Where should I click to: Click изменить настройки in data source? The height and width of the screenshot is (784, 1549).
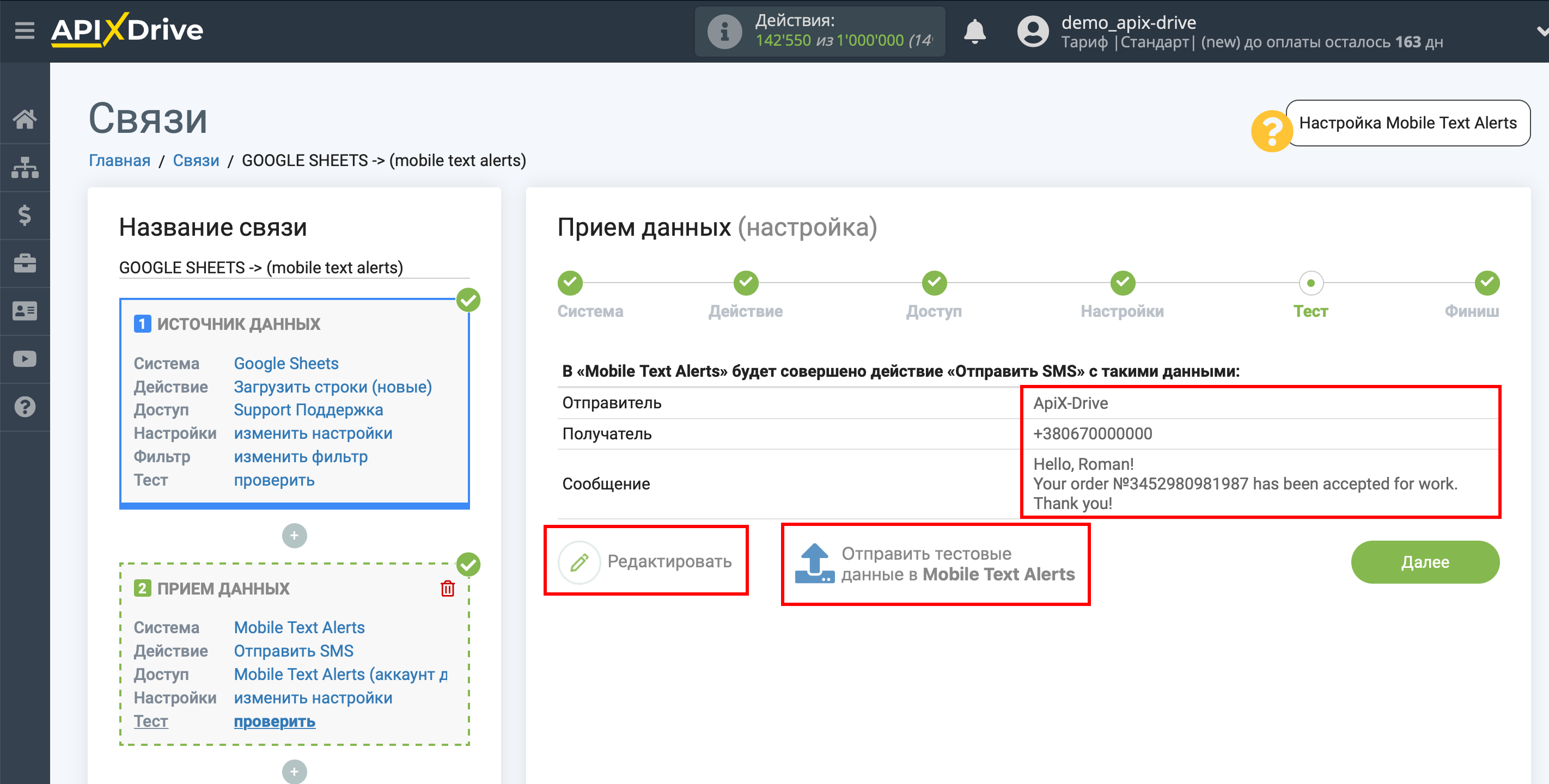click(313, 433)
